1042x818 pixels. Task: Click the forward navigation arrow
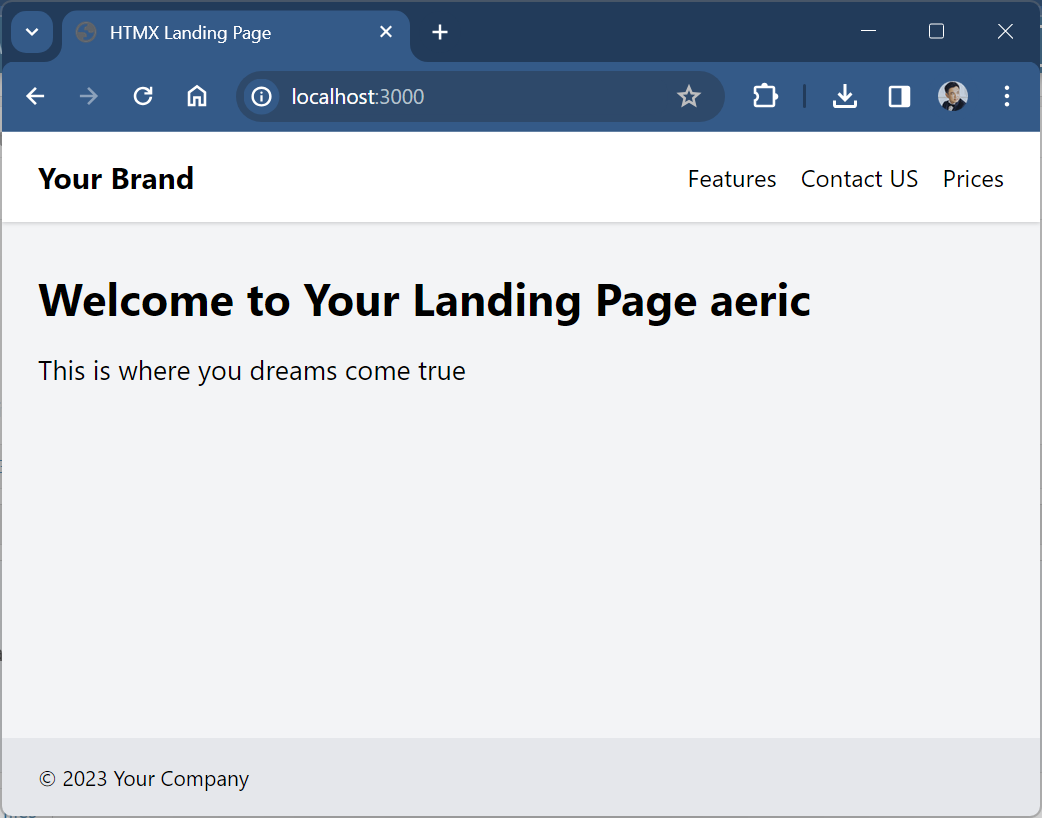pos(89,96)
